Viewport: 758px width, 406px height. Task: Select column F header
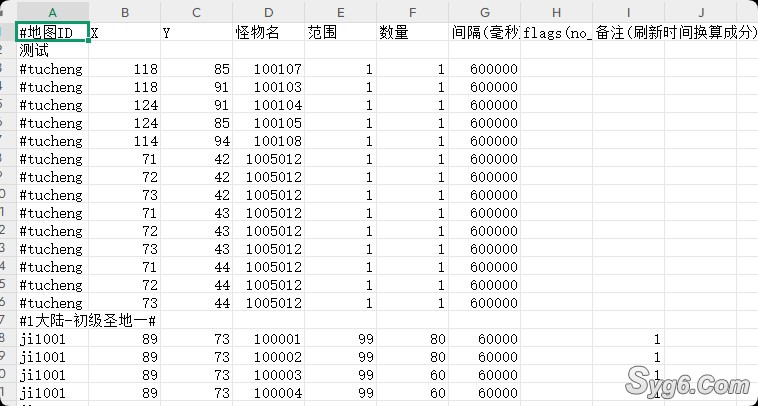pyautogui.click(x=412, y=12)
